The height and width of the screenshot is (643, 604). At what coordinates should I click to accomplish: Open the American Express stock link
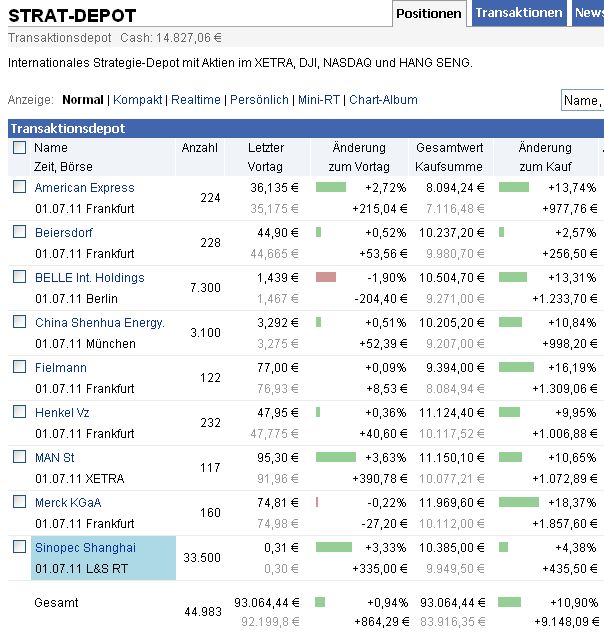tap(85, 188)
